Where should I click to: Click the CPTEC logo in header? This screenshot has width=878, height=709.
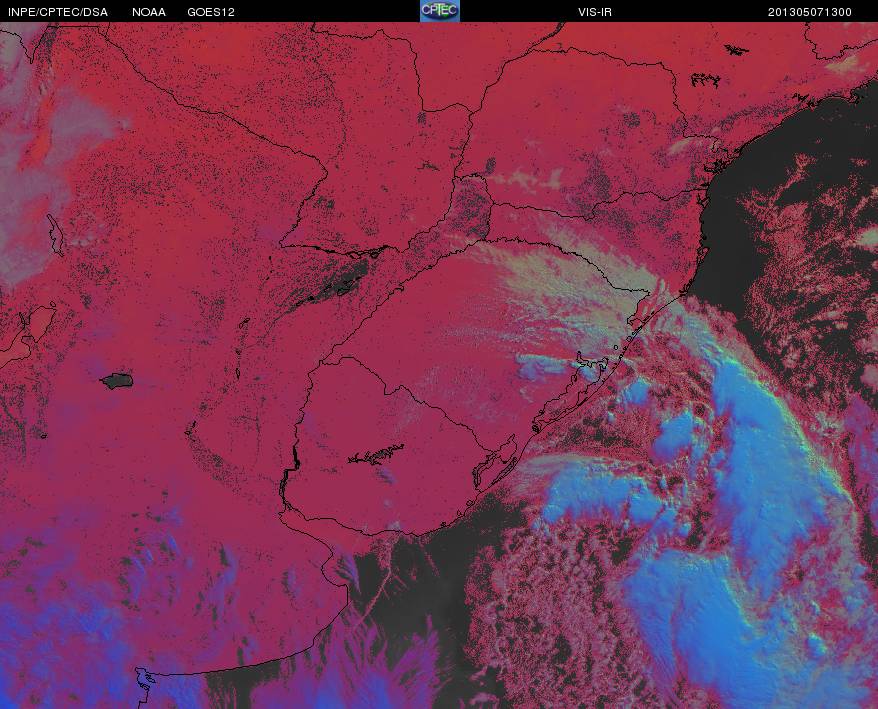coord(440,11)
